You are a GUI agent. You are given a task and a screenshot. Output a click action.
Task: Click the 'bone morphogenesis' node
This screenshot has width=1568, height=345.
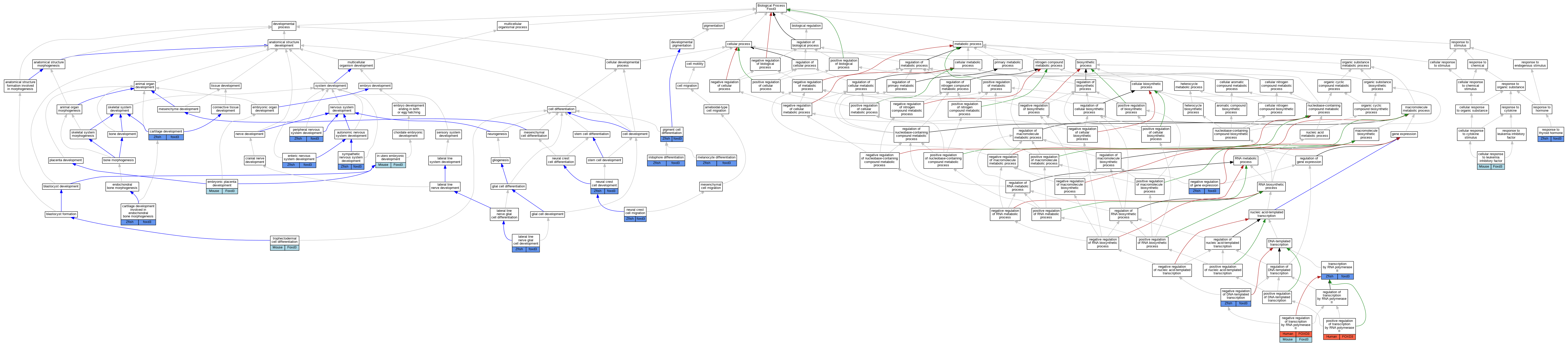[x=119, y=160]
